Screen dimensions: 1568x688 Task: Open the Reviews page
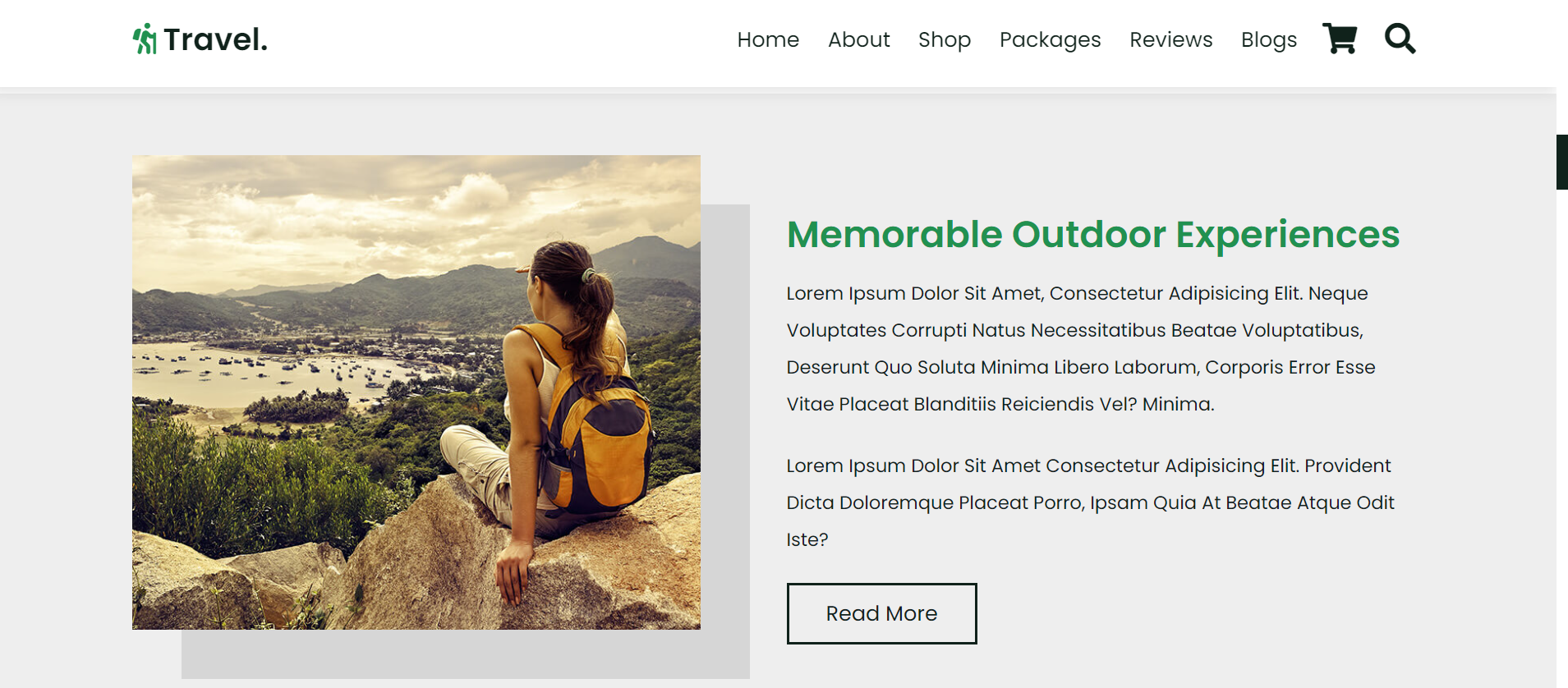coord(1170,39)
